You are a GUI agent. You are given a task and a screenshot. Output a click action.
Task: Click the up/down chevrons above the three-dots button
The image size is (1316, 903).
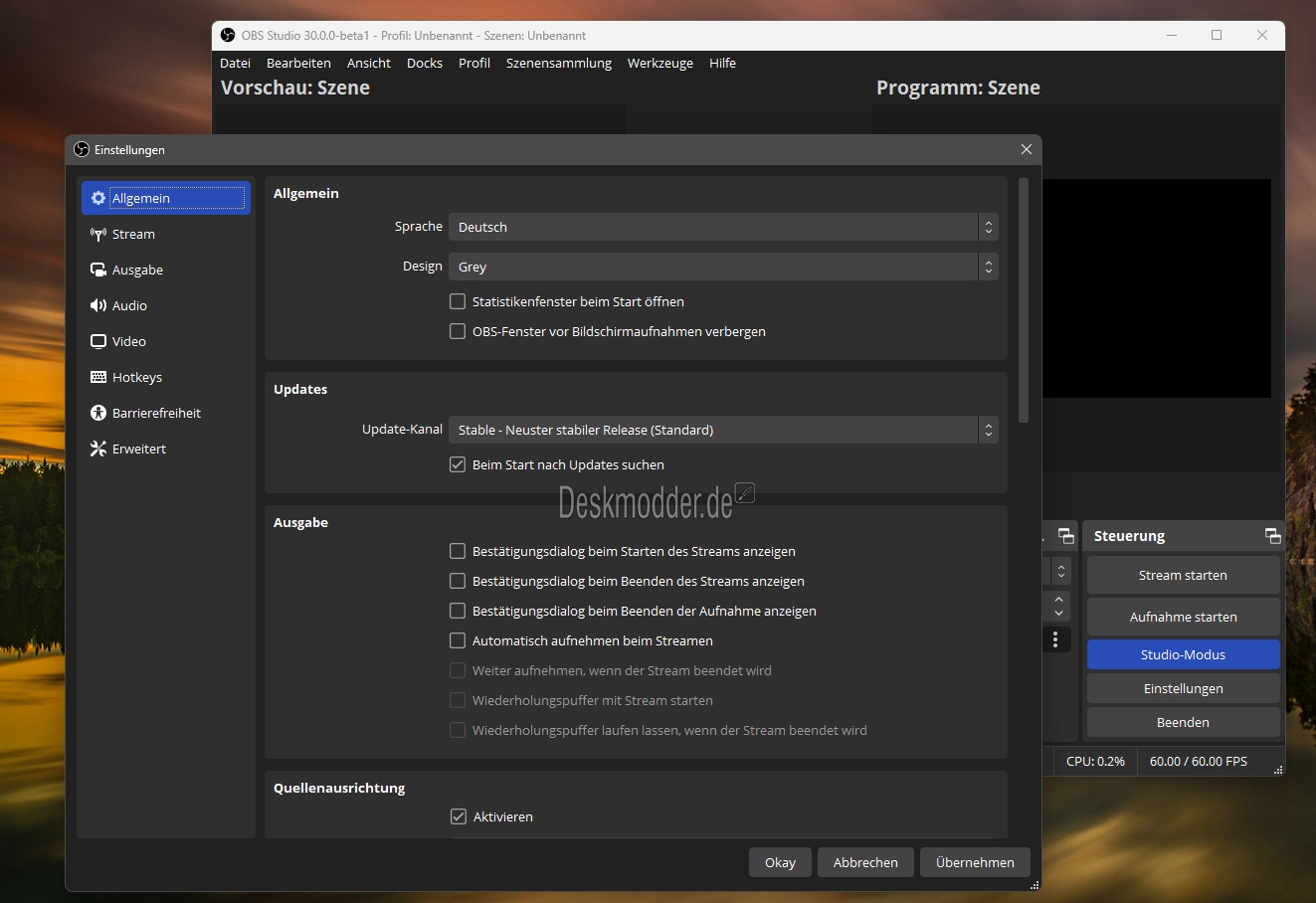click(1057, 606)
